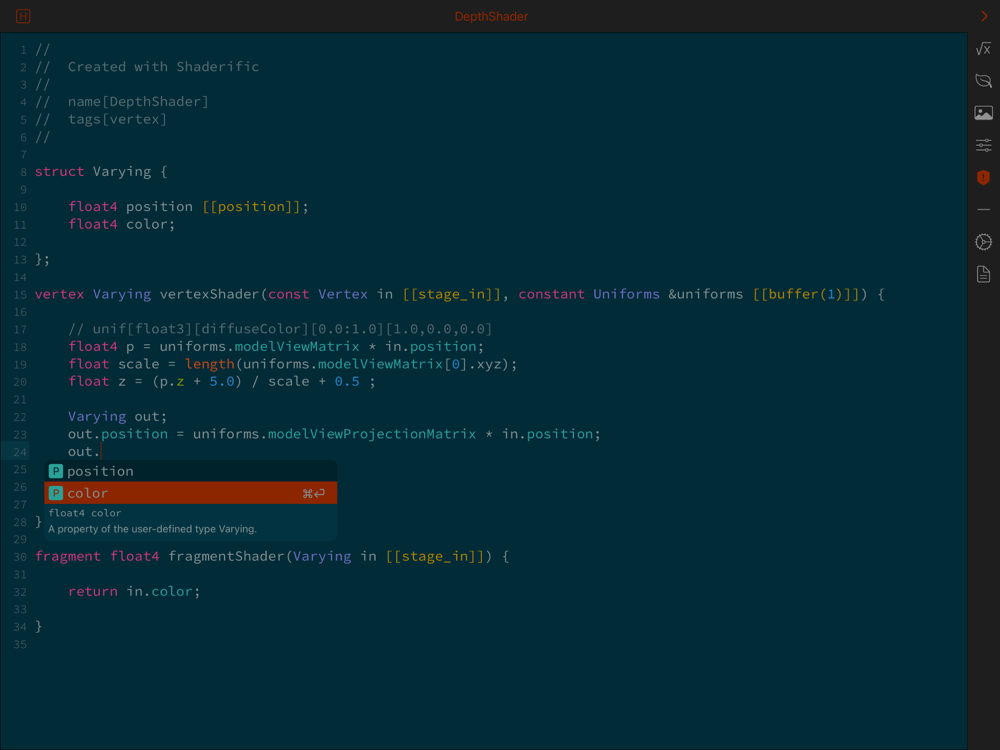1000x750 pixels.
Task: Click the 'length' function on line 19
Action: click(x=210, y=364)
